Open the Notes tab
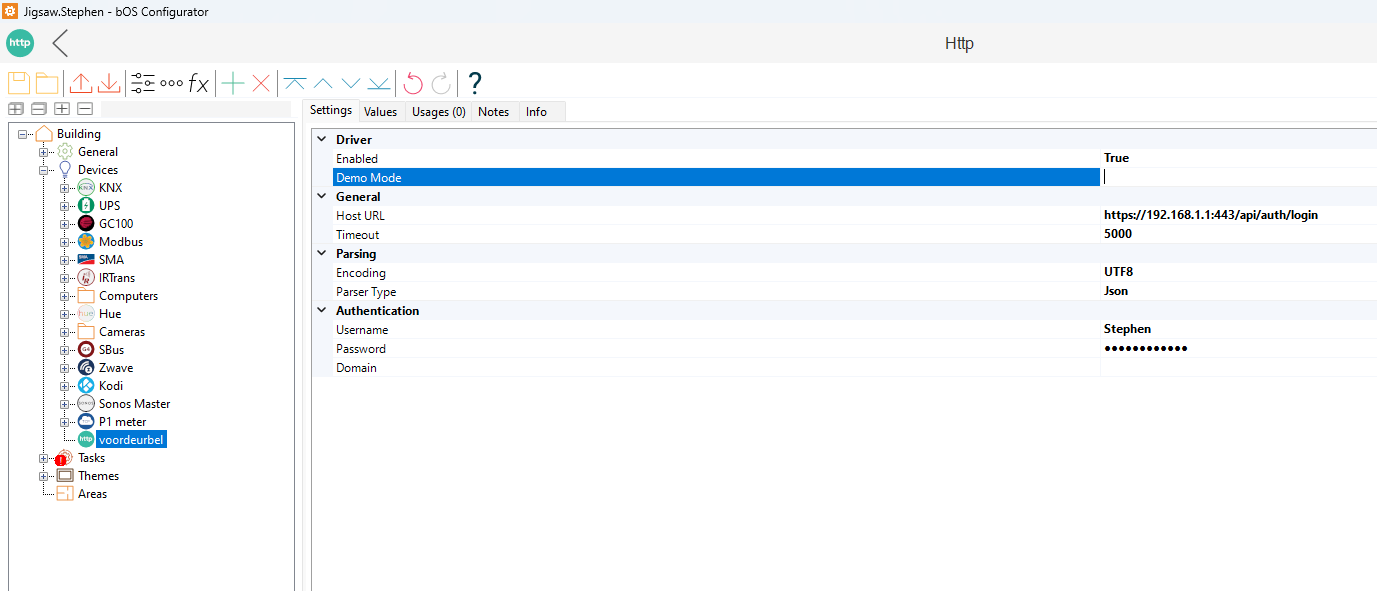 coord(493,112)
